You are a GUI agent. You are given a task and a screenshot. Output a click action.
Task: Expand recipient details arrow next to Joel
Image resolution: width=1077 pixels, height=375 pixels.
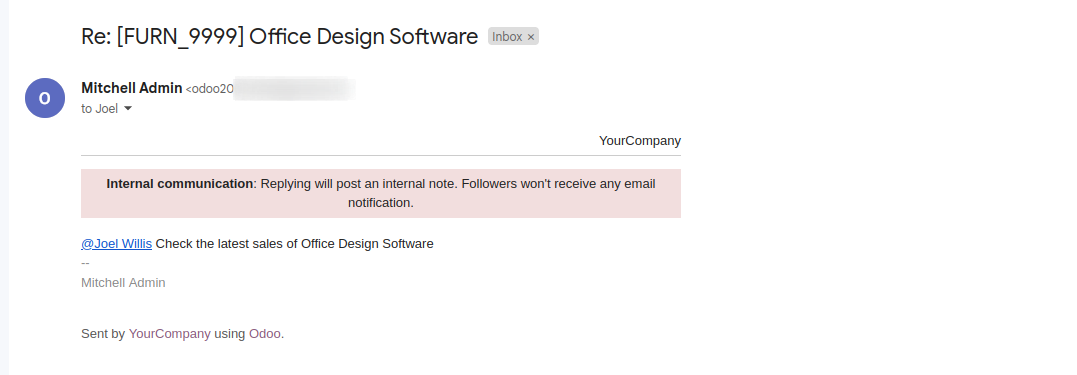coord(127,109)
